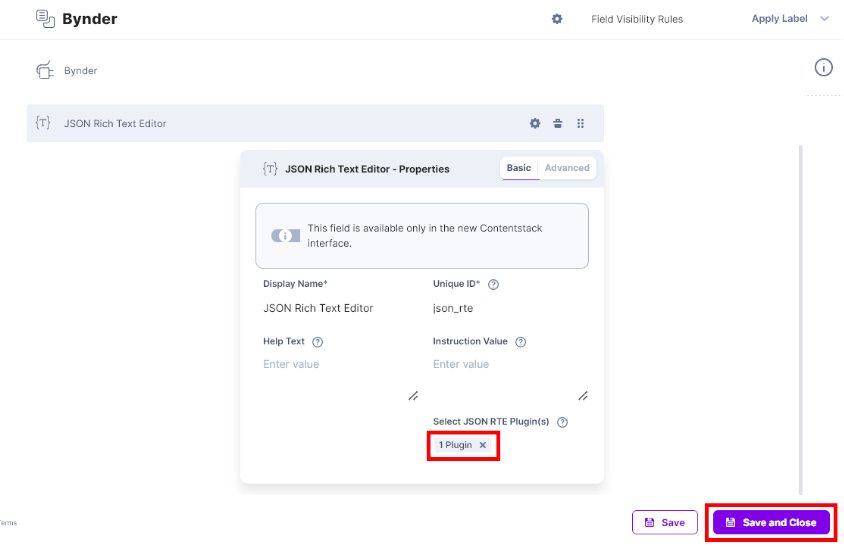This screenshot has height=549, width=844.
Task: Click the info circle icon at right
Action: click(823, 68)
